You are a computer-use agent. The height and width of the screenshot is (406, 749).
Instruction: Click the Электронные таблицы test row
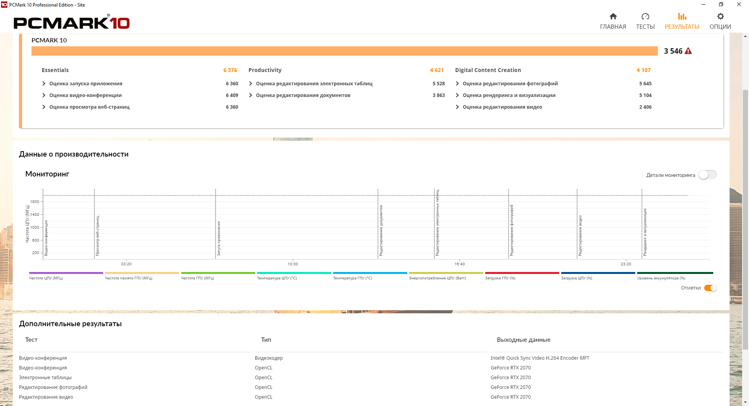click(45, 378)
